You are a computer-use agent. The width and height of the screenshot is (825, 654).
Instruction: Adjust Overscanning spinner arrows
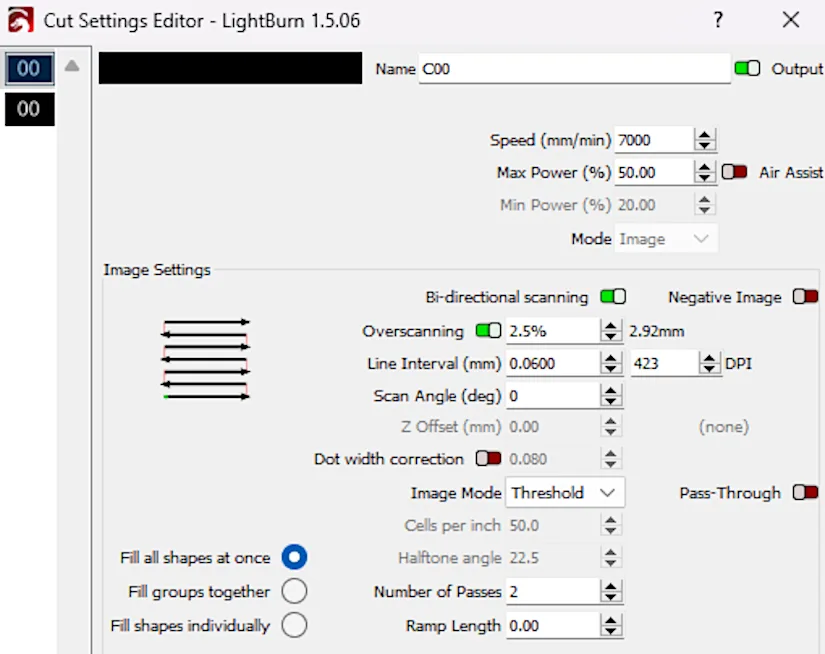pos(610,331)
